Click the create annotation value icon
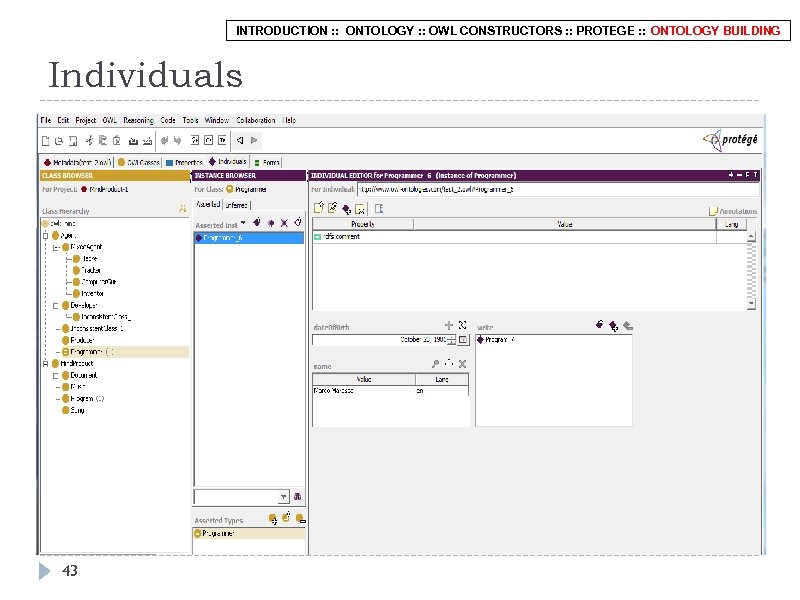800x600 pixels. pyautogui.click(x=319, y=208)
